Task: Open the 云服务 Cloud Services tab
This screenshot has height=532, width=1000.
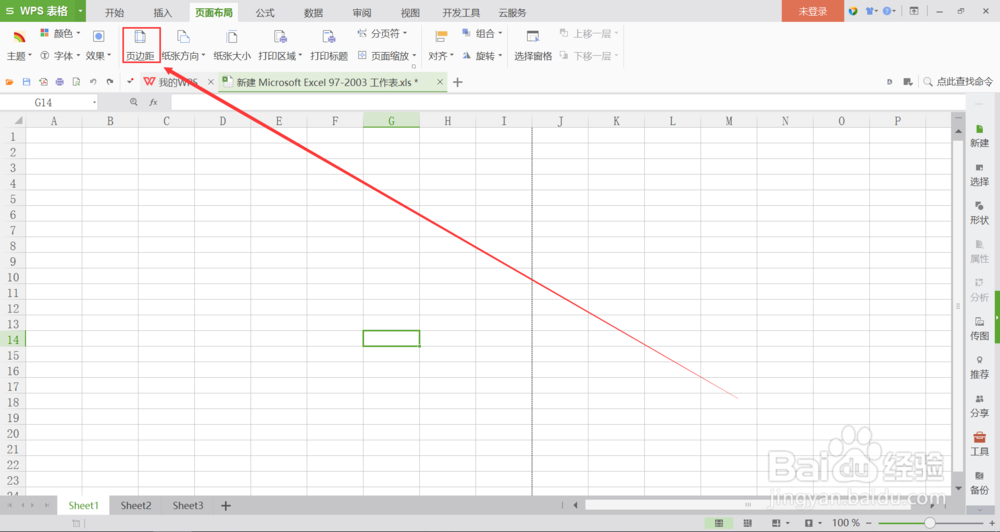Action: click(x=512, y=12)
